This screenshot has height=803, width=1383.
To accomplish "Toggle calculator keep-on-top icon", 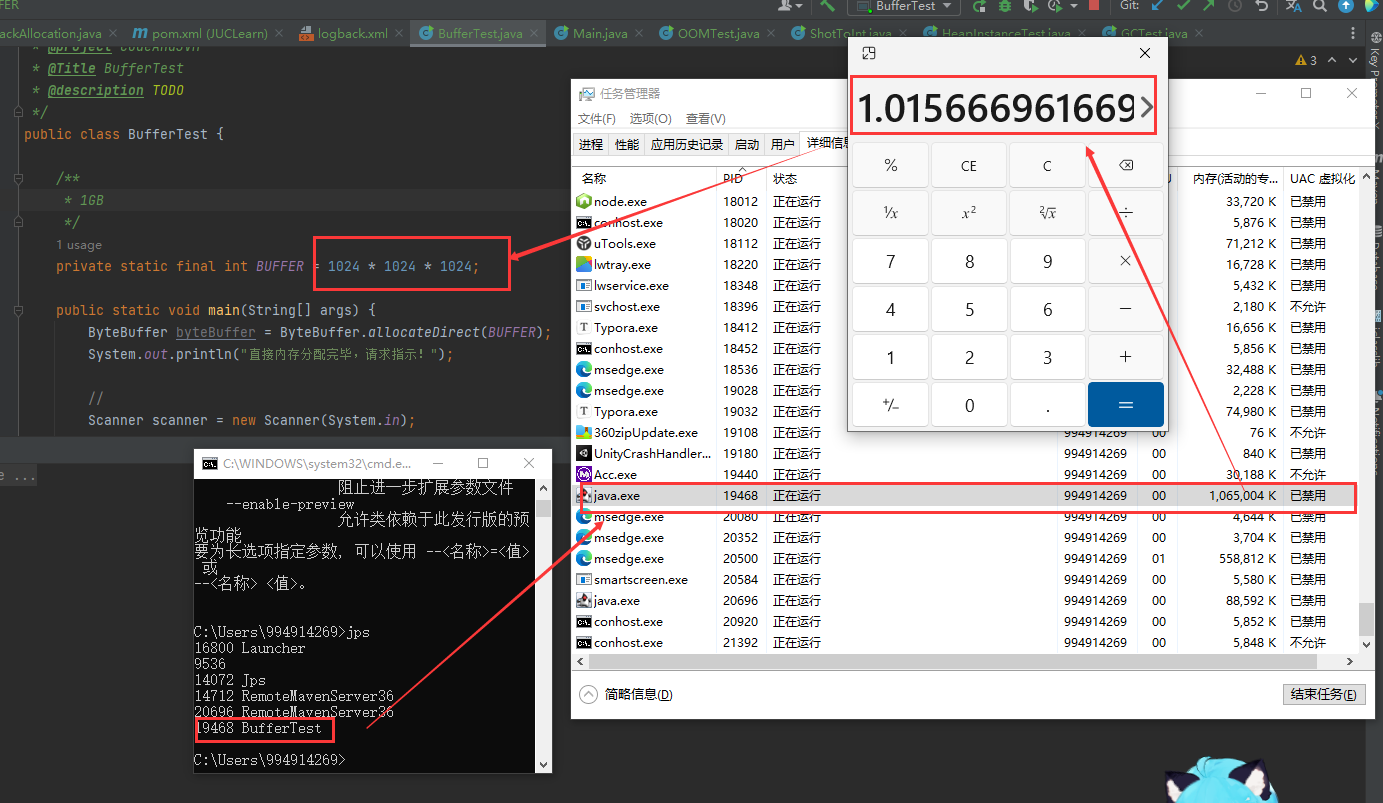I will click(x=869, y=53).
